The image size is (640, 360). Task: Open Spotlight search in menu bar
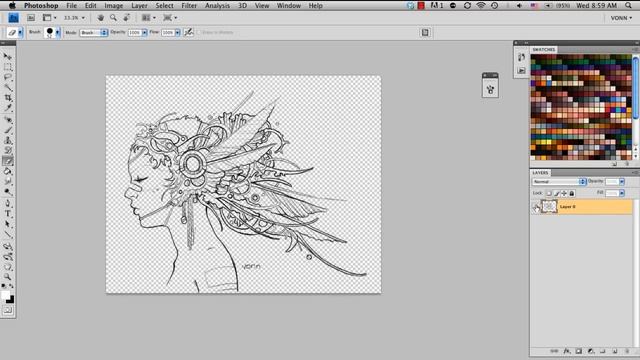coord(629,6)
